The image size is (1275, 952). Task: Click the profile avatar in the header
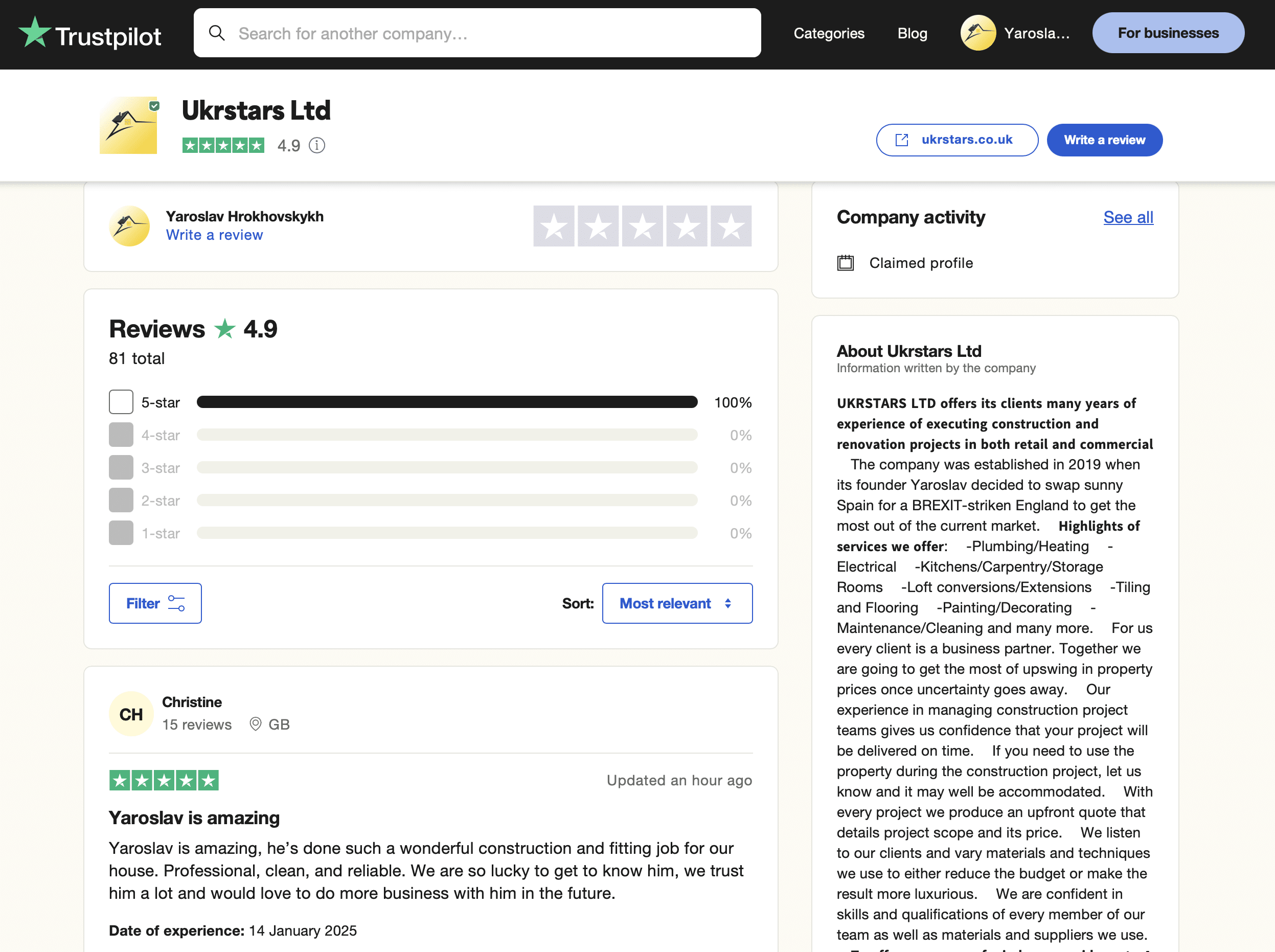coord(977,33)
